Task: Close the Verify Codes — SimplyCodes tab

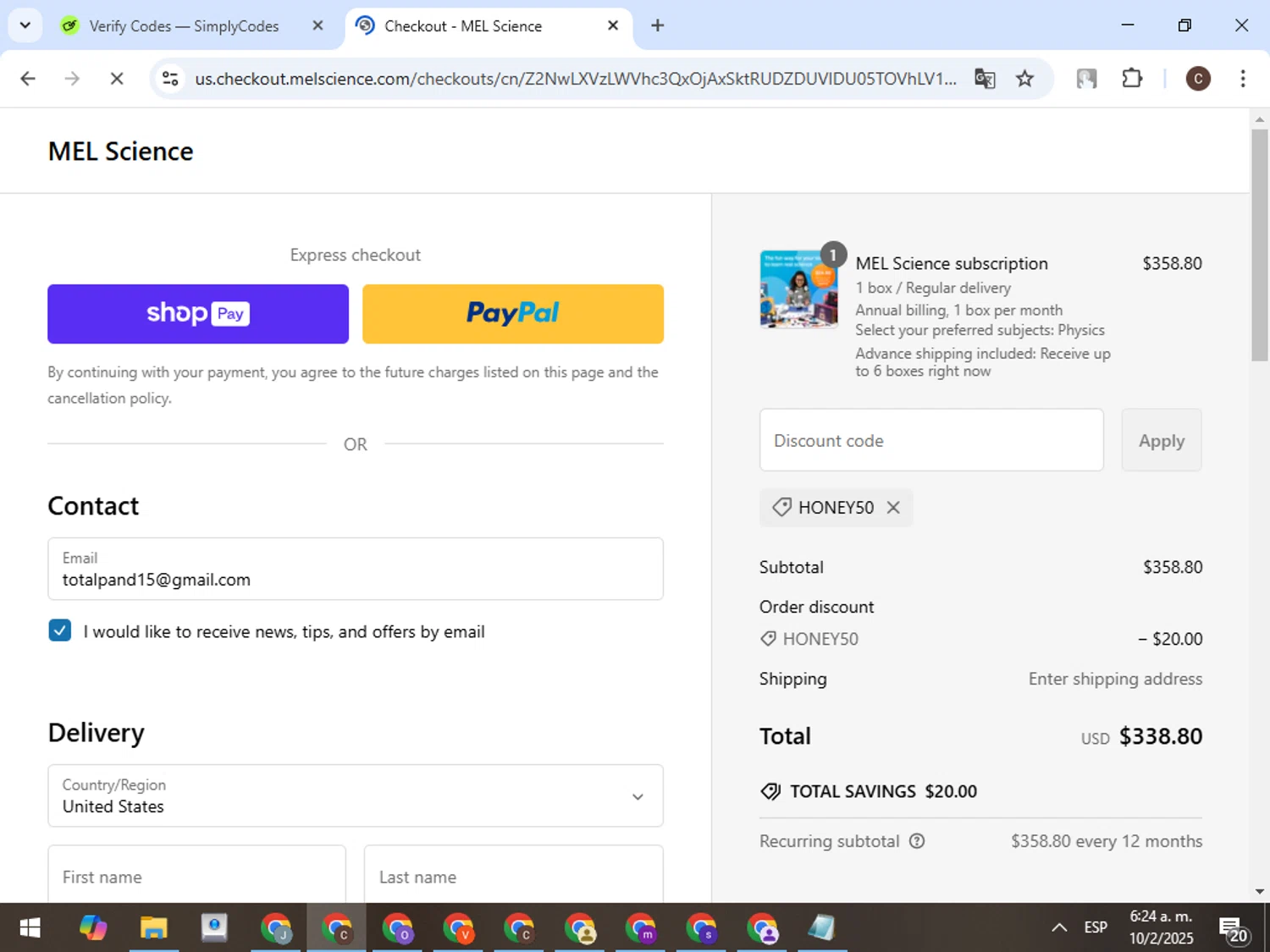Action: pyautogui.click(x=317, y=25)
